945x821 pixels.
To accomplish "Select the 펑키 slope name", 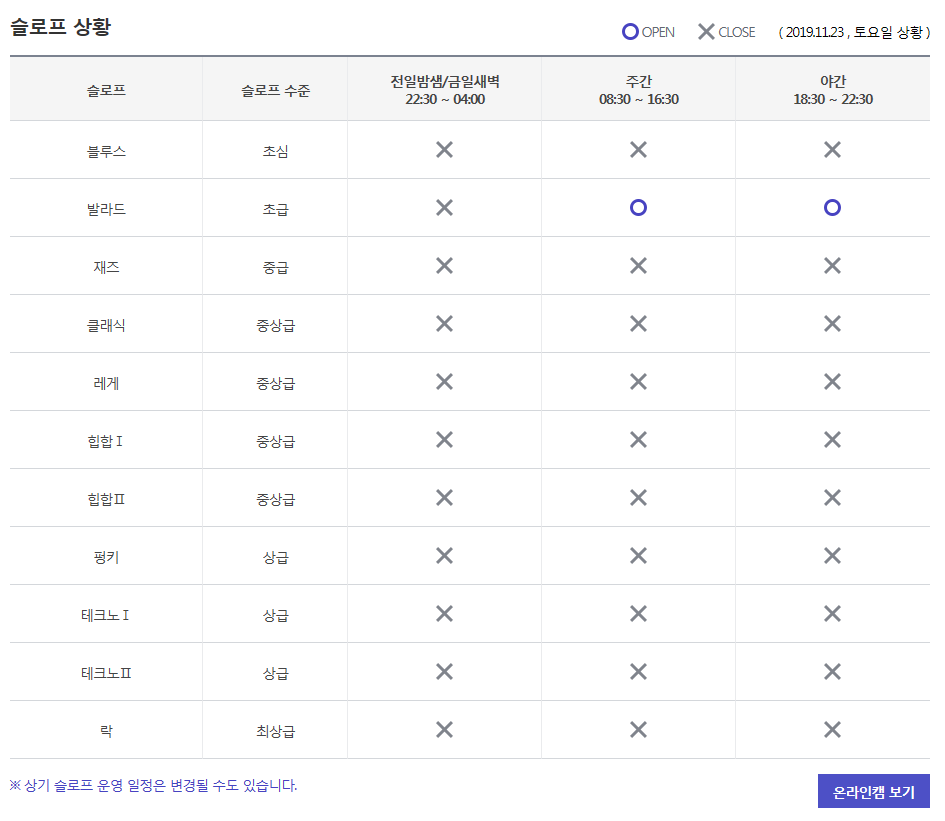I will click(x=106, y=556).
